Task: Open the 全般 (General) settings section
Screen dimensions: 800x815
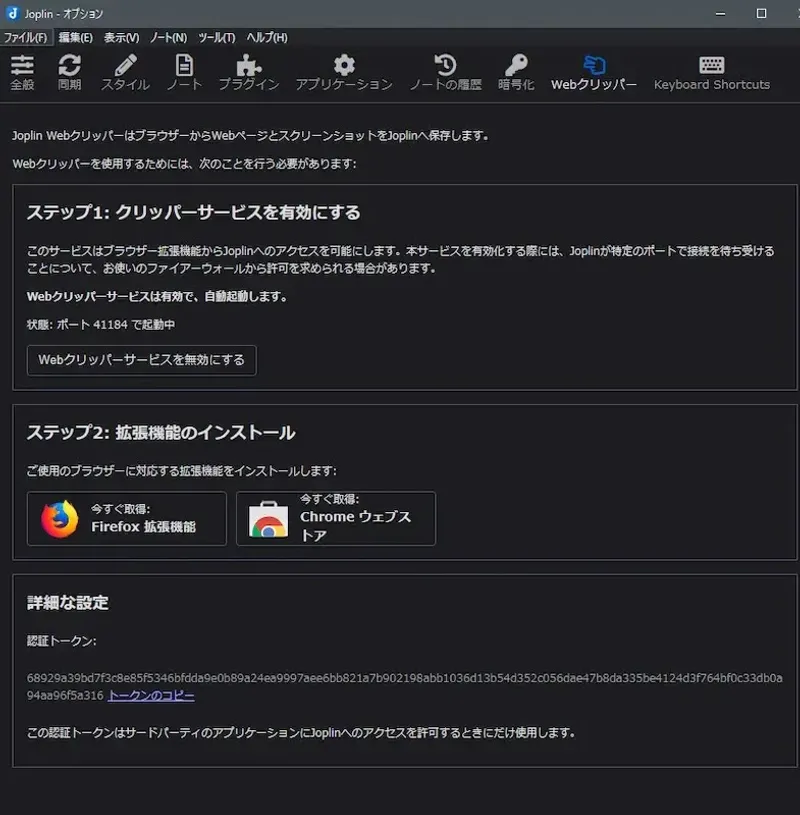Action: pyautogui.click(x=22, y=72)
